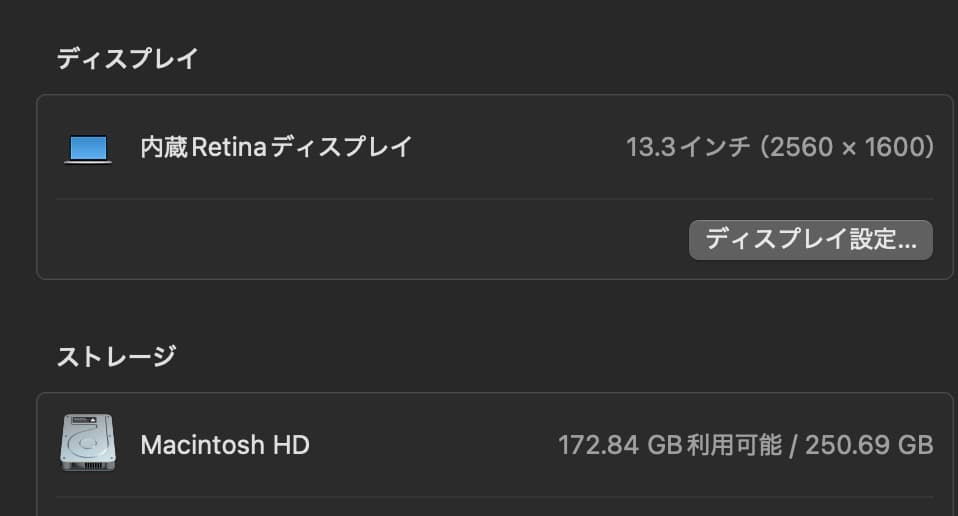Image resolution: width=958 pixels, height=516 pixels.
Task: Click the word Macintosh in storage row
Action: (x=203, y=444)
